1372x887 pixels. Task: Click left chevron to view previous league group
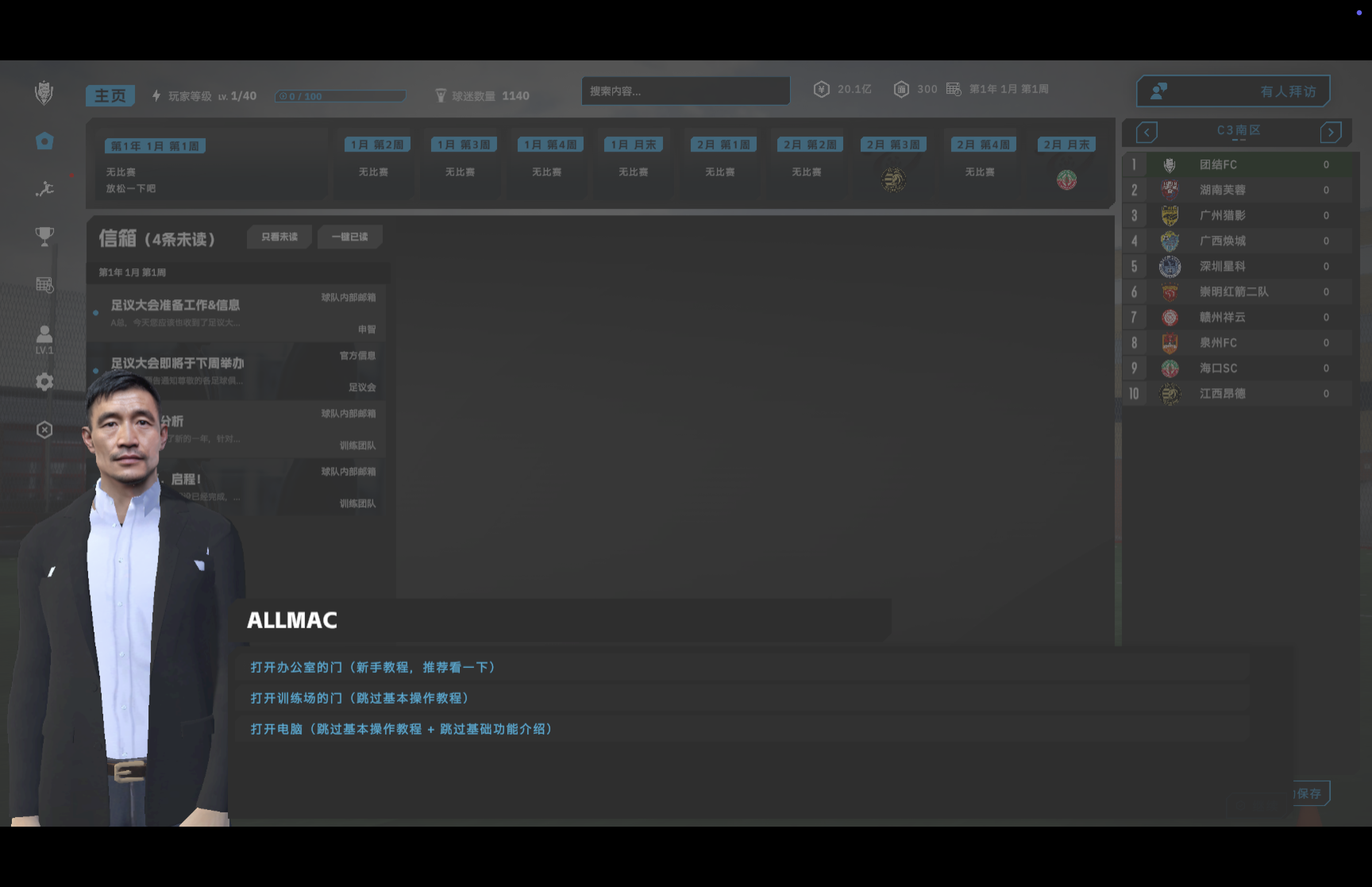click(1147, 132)
